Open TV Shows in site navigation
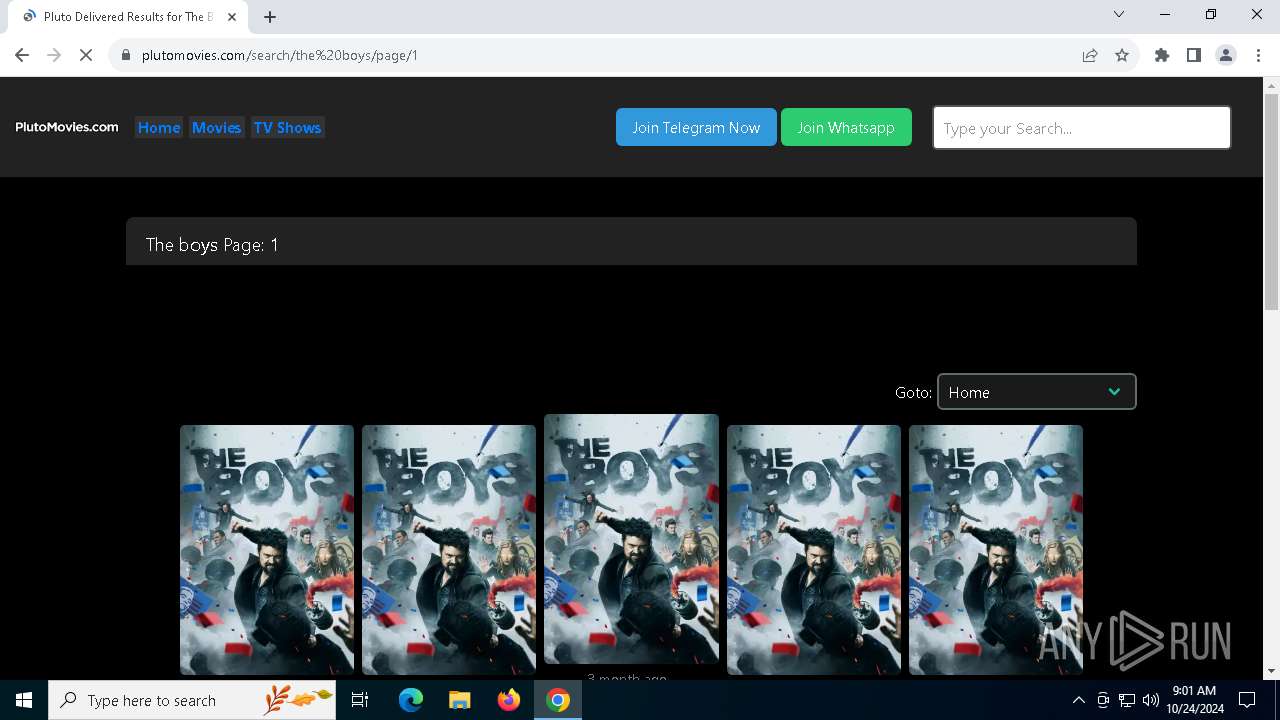This screenshot has width=1280, height=720. [x=287, y=128]
